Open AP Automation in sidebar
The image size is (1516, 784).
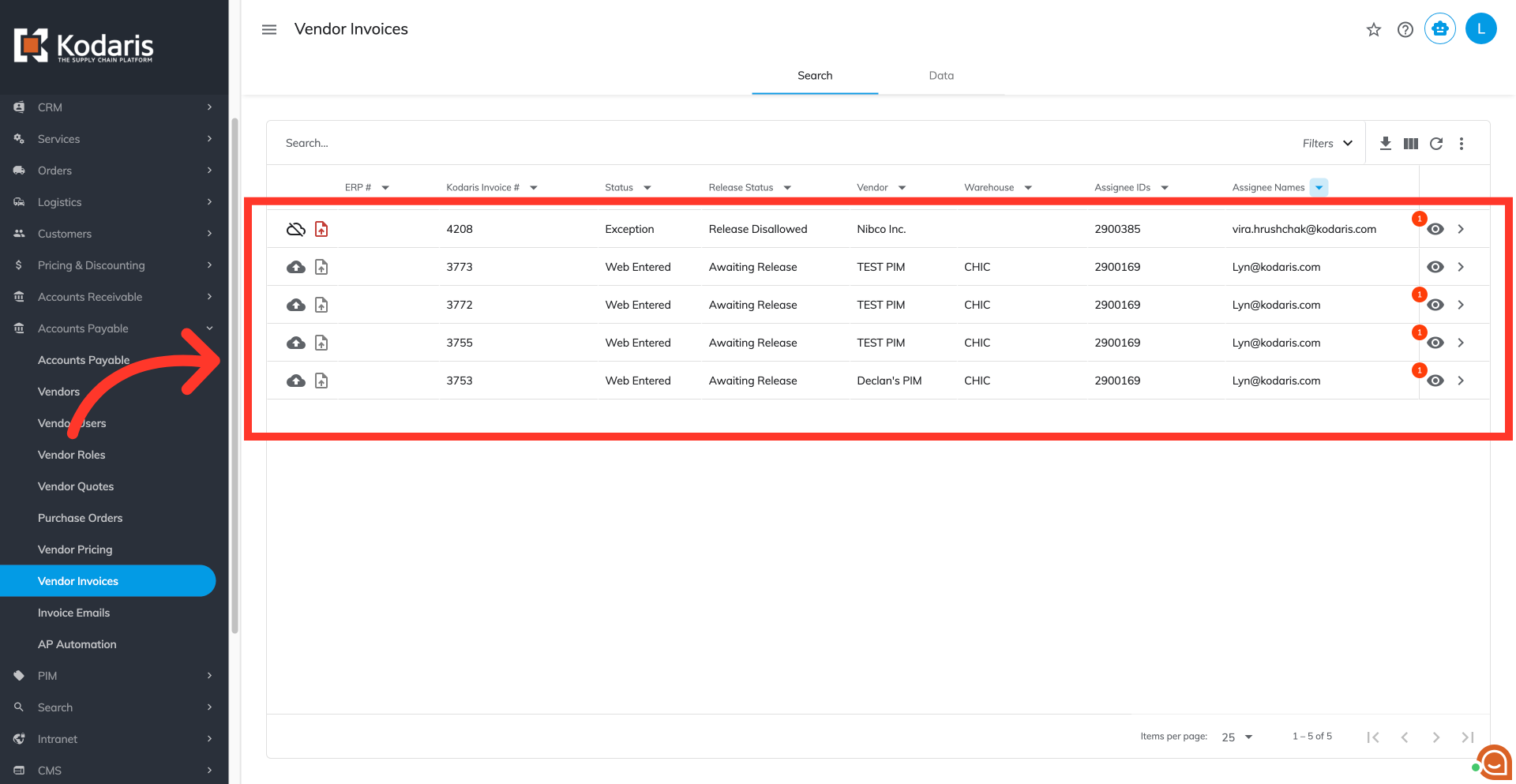pos(77,644)
